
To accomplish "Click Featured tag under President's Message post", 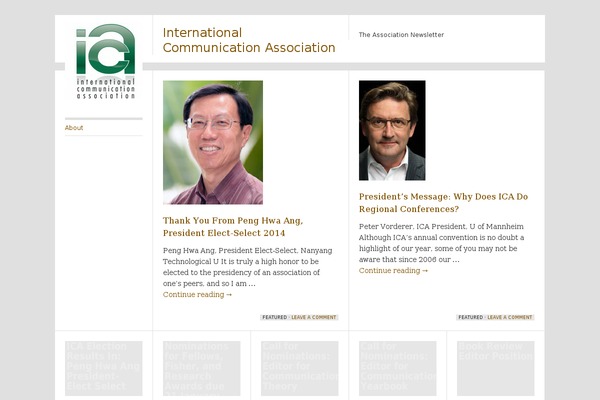I will 470,317.
